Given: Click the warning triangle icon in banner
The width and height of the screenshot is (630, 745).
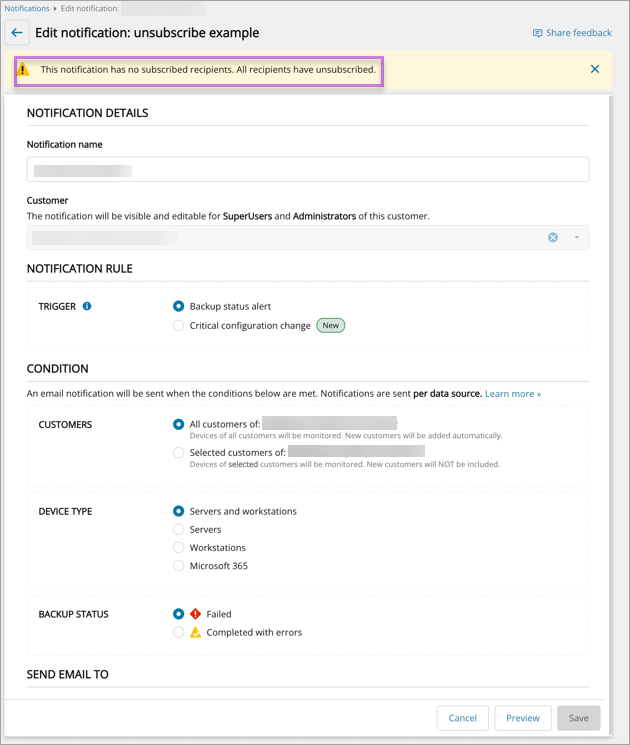Looking at the screenshot, I should tap(24, 70).
